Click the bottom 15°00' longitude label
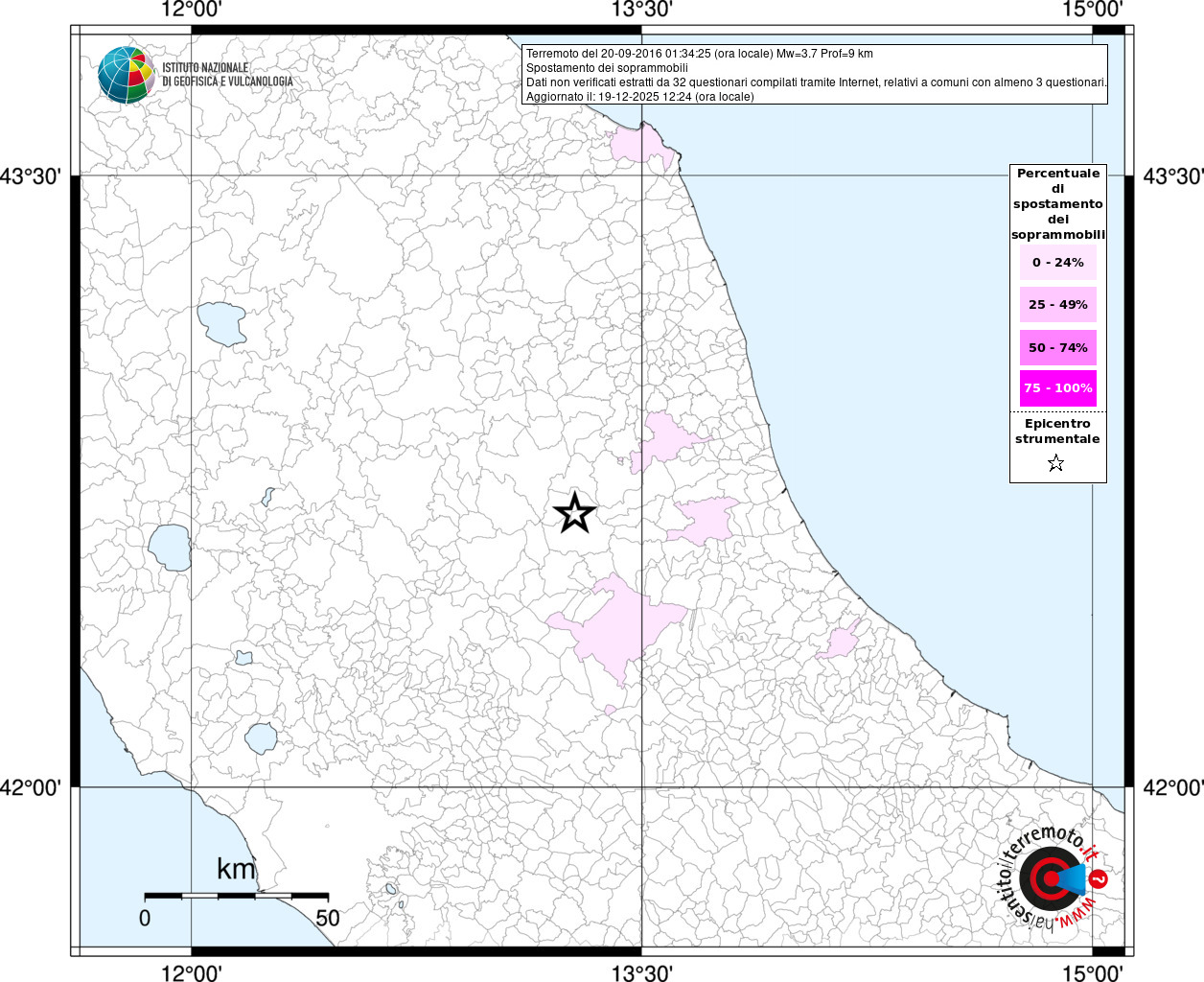This screenshot has height=982, width=1204. pyautogui.click(x=1093, y=971)
